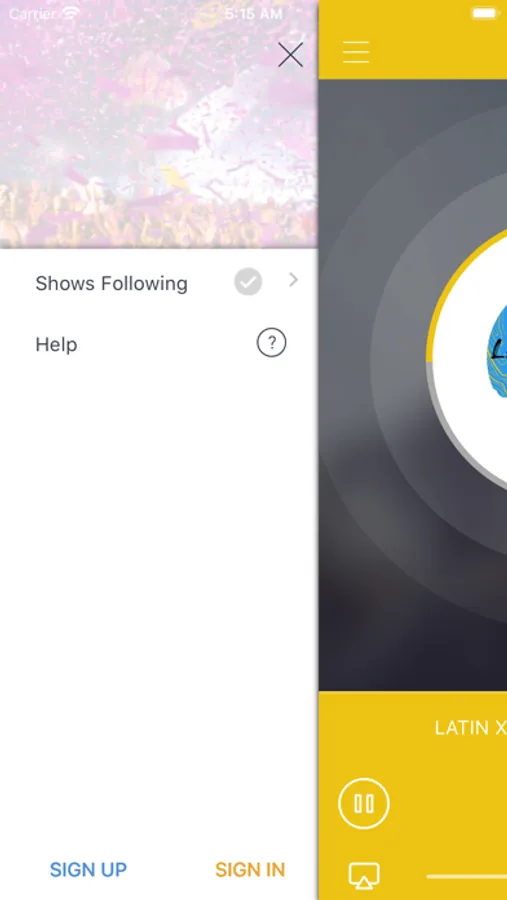Image resolution: width=507 pixels, height=900 pixels.
Task: Open the Shows Following menu item
Action: (159, 282)
